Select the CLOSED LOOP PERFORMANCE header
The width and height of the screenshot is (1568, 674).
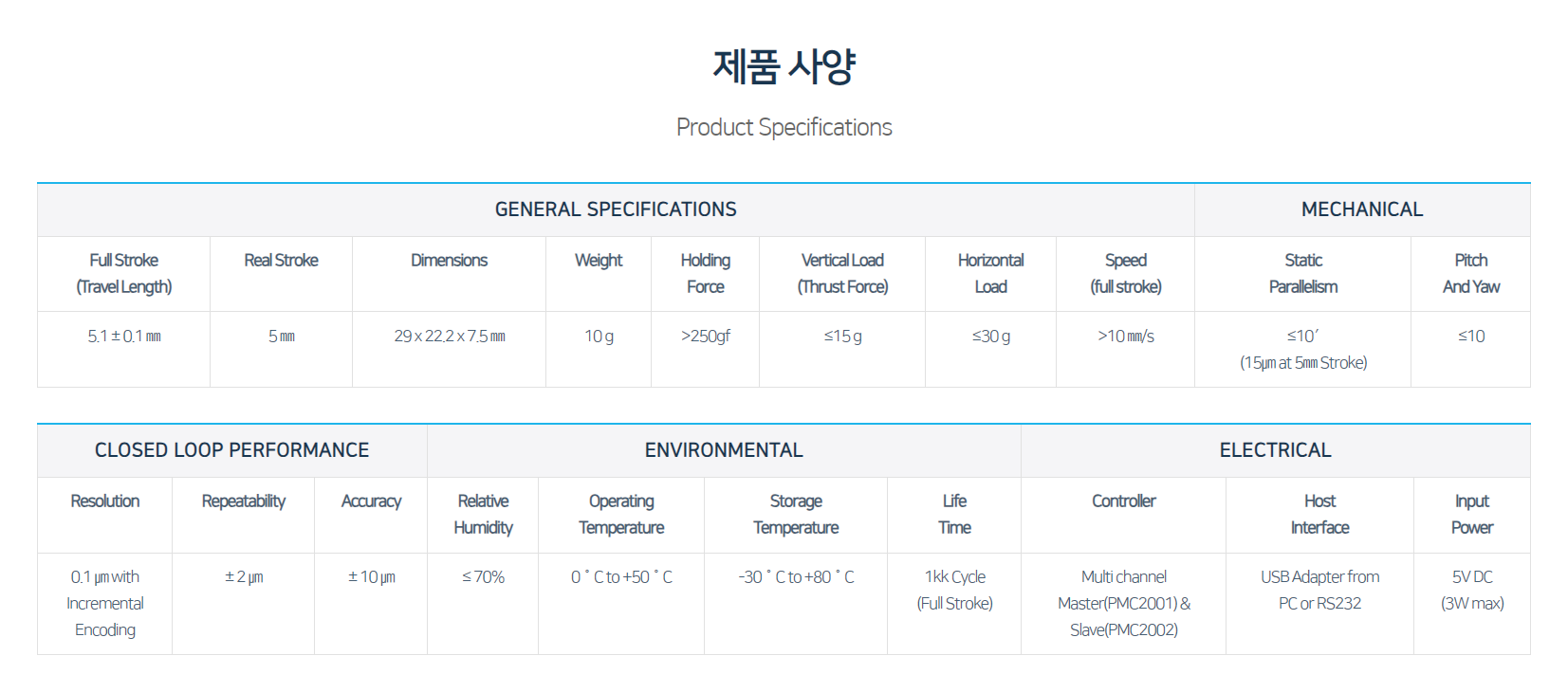[x=232, y=450]
